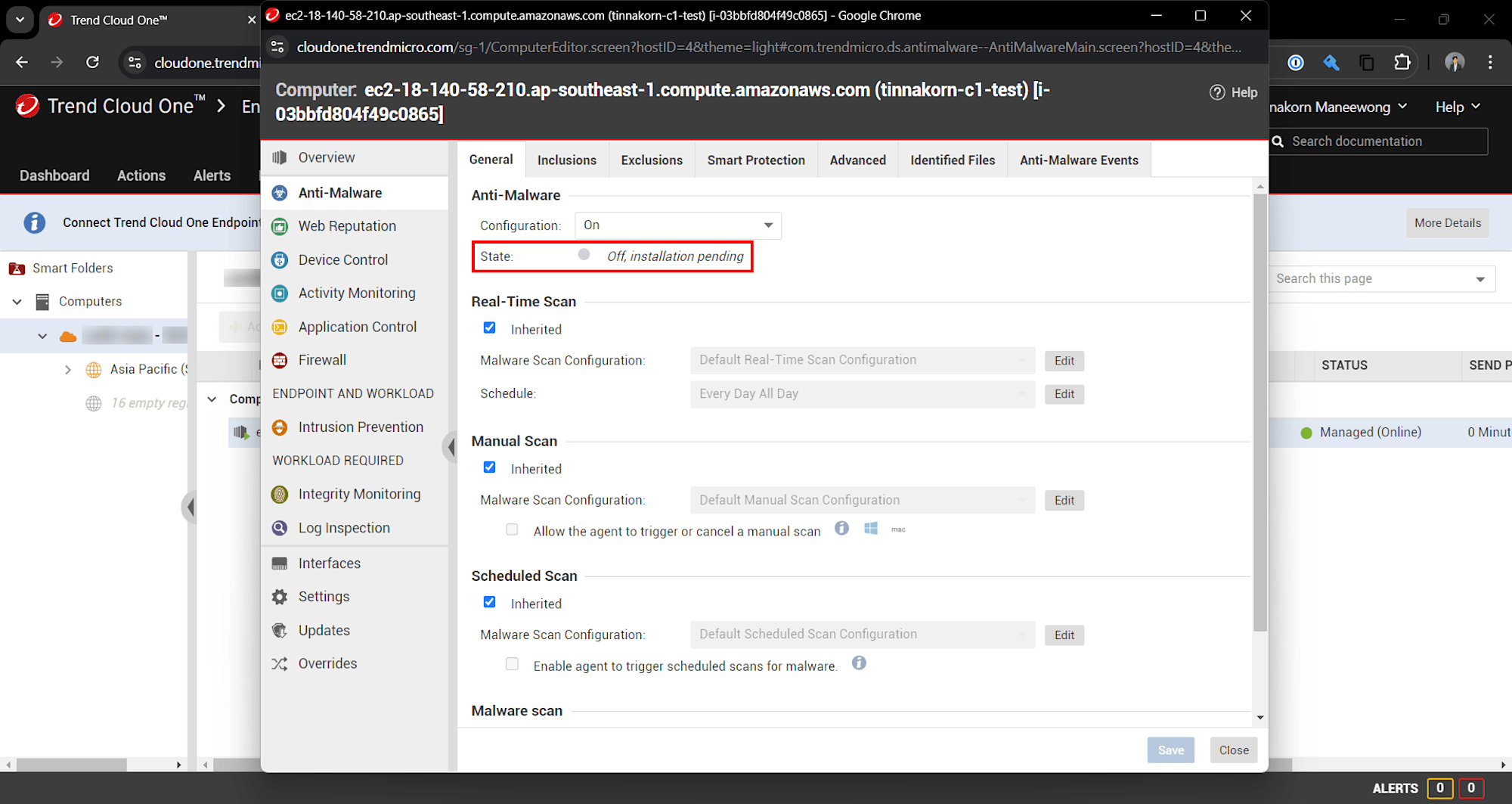Click the More Details button on the banner
Image resolution: width=1512 pixels, height=804 pixels.
click(1448, 222)
